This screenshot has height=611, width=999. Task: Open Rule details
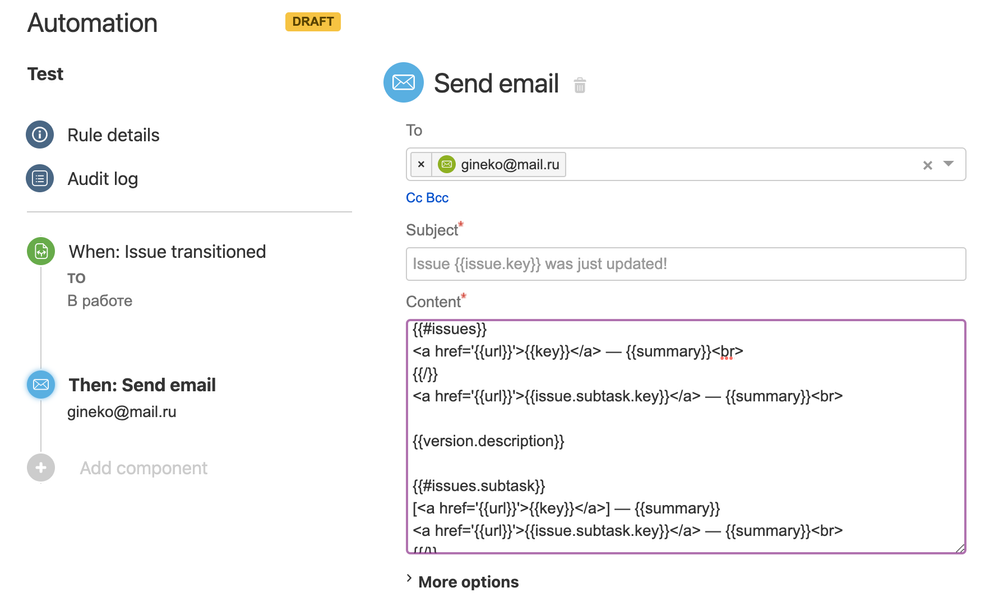coord(113,135)
